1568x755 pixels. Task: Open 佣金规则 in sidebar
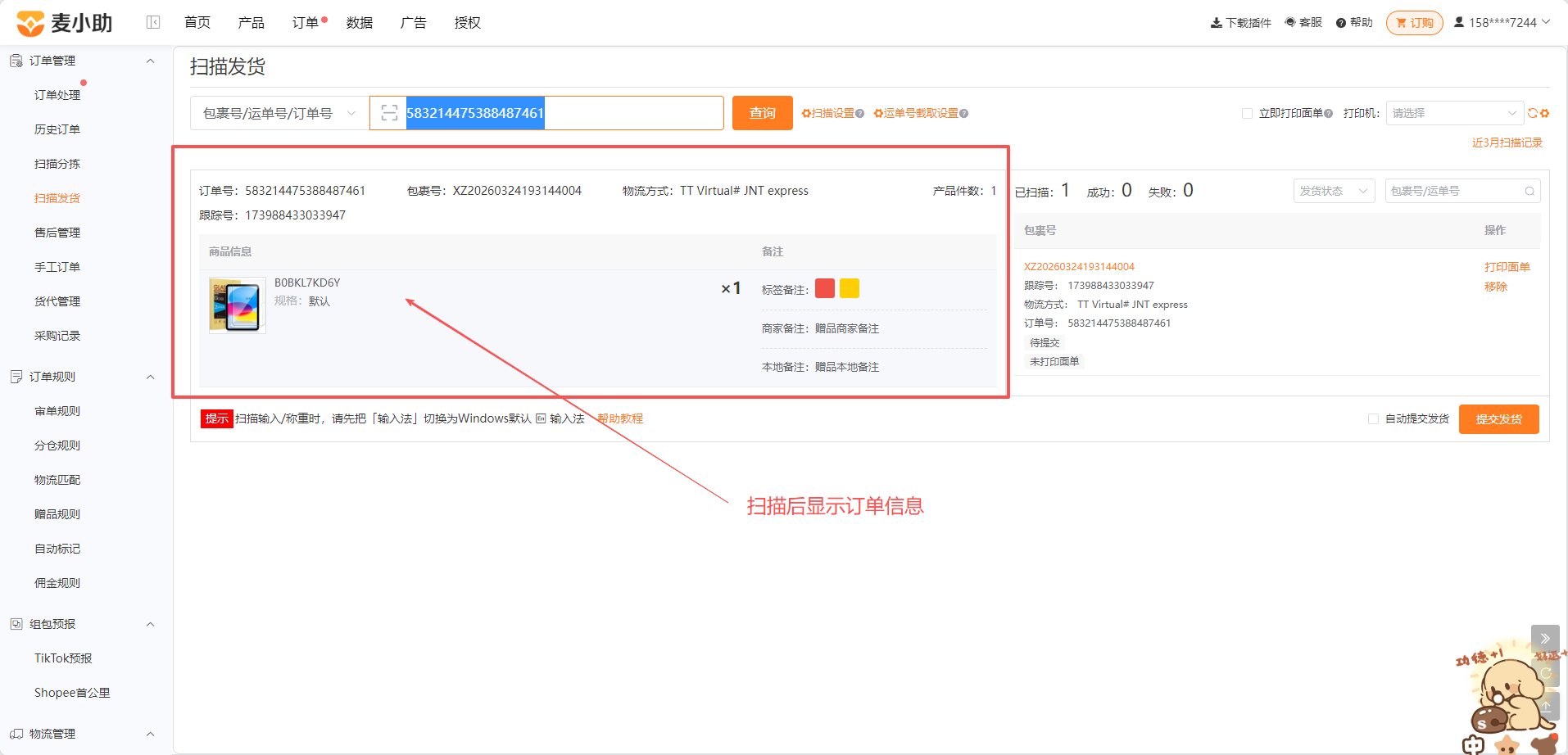pyautogui.click(x=57, y=583)
